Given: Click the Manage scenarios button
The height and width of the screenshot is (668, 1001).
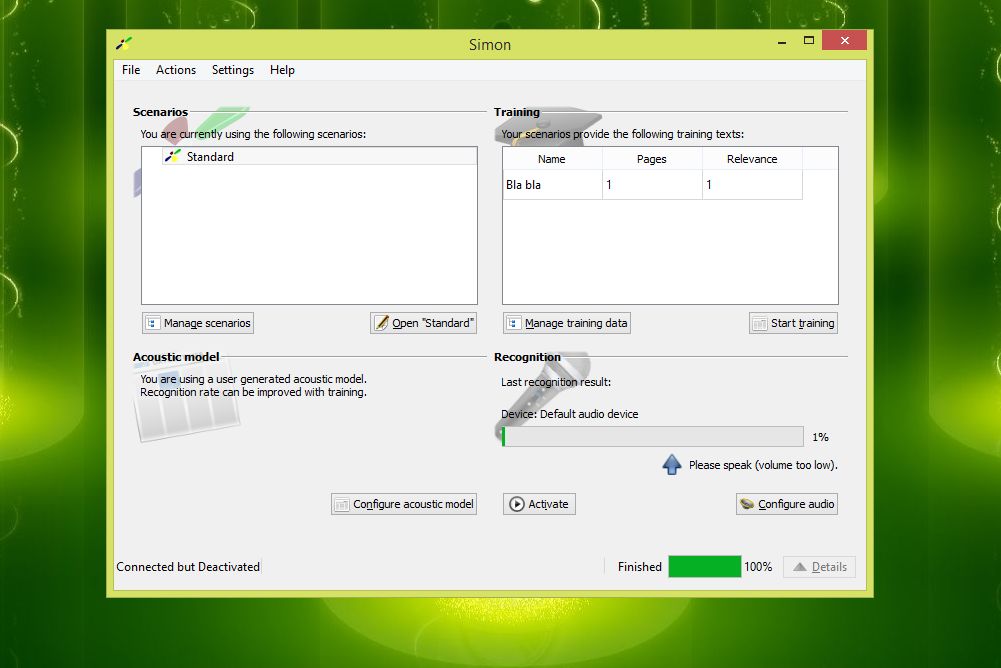Looking at the screenshot, I should [198, 323].
